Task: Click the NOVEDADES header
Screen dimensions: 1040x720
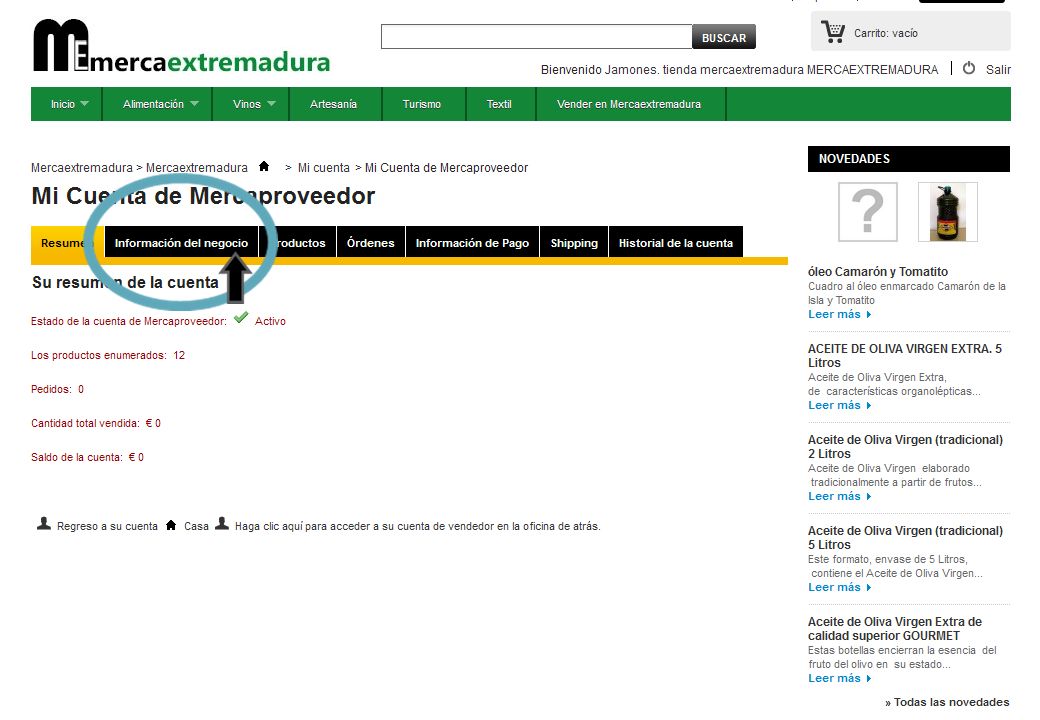Action: 909,158
